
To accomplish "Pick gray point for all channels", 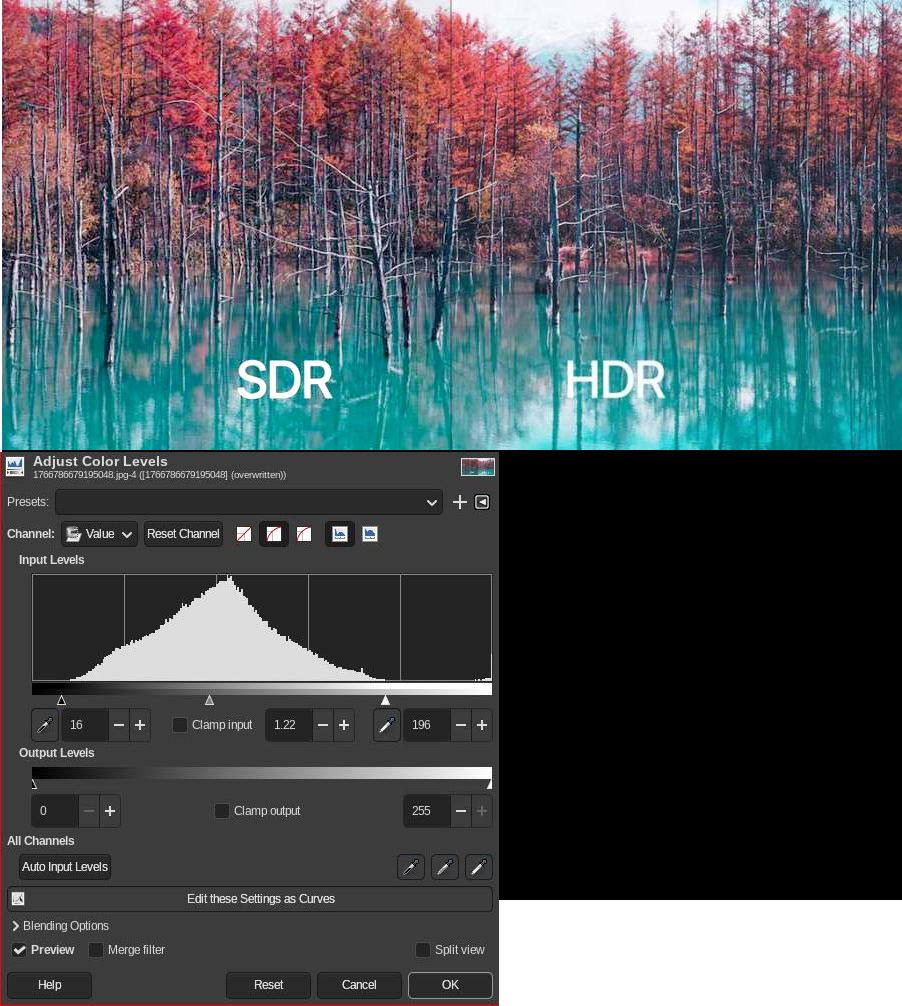I will (x=445, y=867).
